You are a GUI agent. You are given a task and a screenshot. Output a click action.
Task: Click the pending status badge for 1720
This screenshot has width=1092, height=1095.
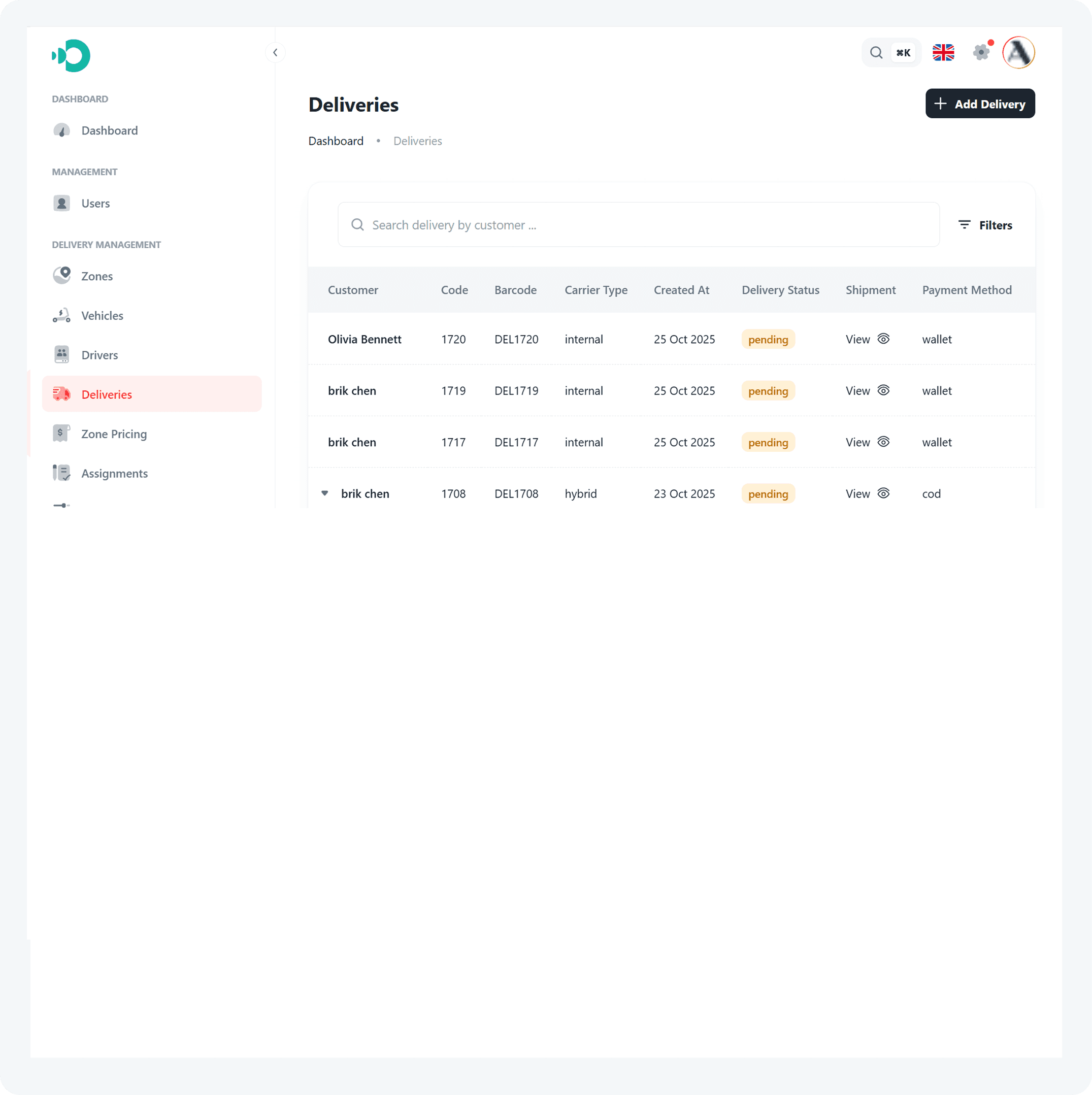click(768, 340)
